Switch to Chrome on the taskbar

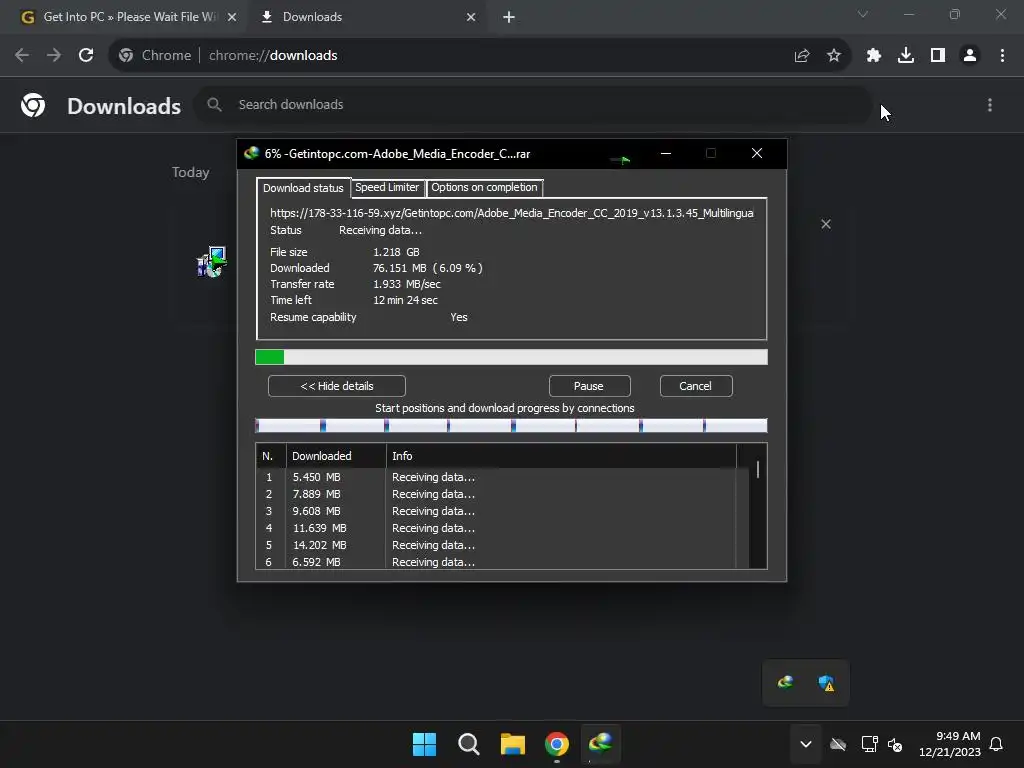click(x=556, y=744)
